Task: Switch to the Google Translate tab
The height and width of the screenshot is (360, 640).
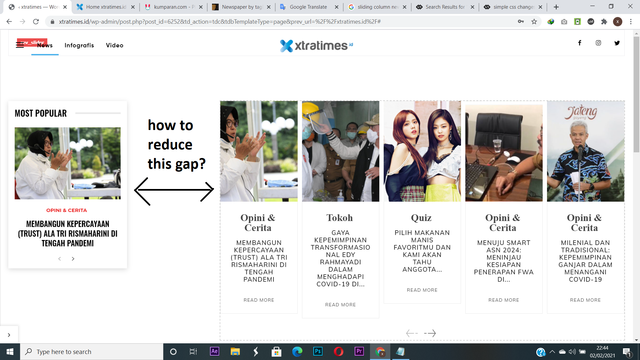Action: click(x=309, y=7)
